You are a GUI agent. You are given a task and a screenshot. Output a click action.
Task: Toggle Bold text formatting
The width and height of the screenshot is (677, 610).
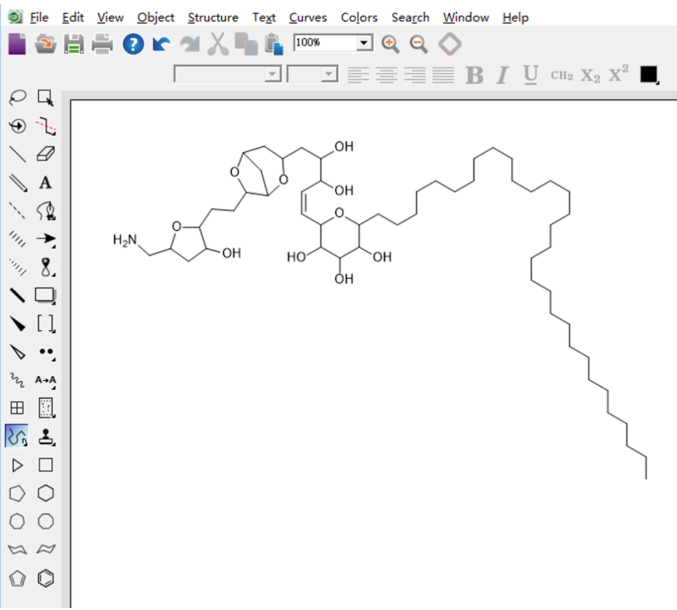[x=475, y=75]
